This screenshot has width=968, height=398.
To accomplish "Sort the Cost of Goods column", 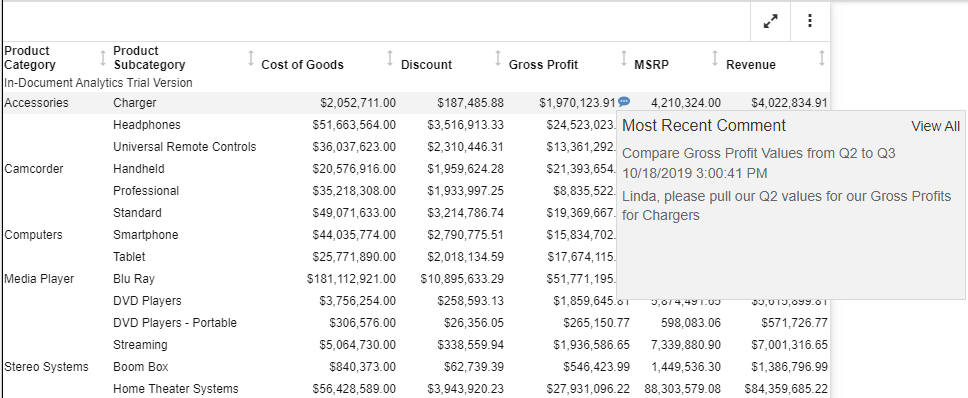I will point(390,59).
